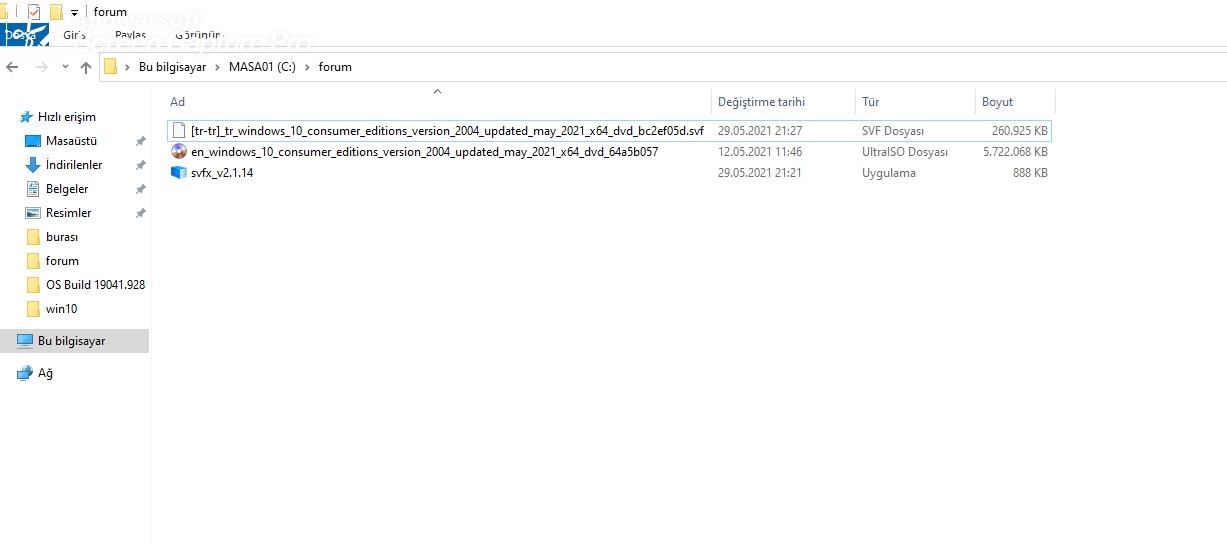Click the OS Build 19041.928 folder icon
The height and width of the screenshot is (545, 1227).
click(x=33, y=285)
